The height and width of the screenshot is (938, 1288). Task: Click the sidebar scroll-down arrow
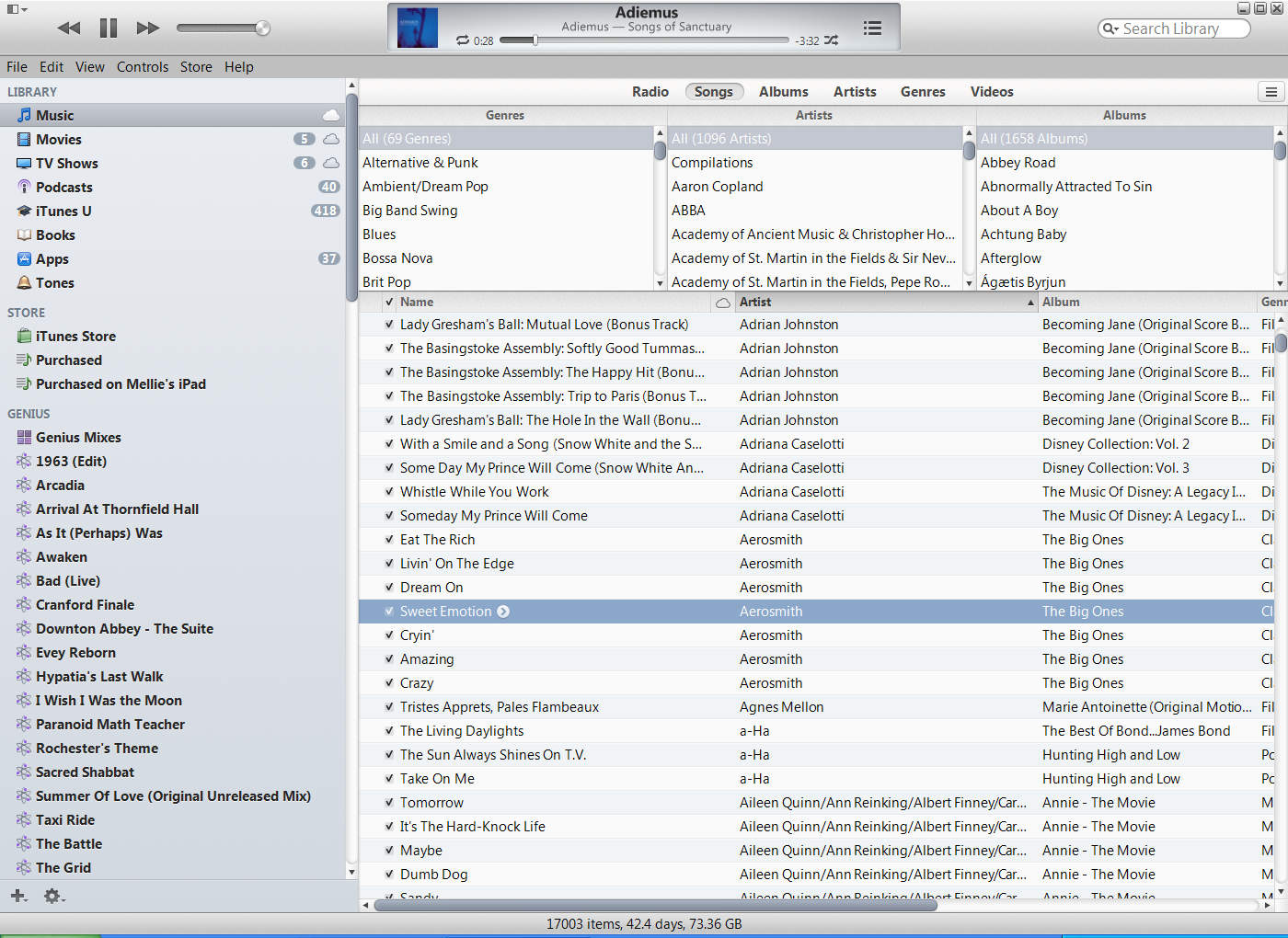coord(351,871)
